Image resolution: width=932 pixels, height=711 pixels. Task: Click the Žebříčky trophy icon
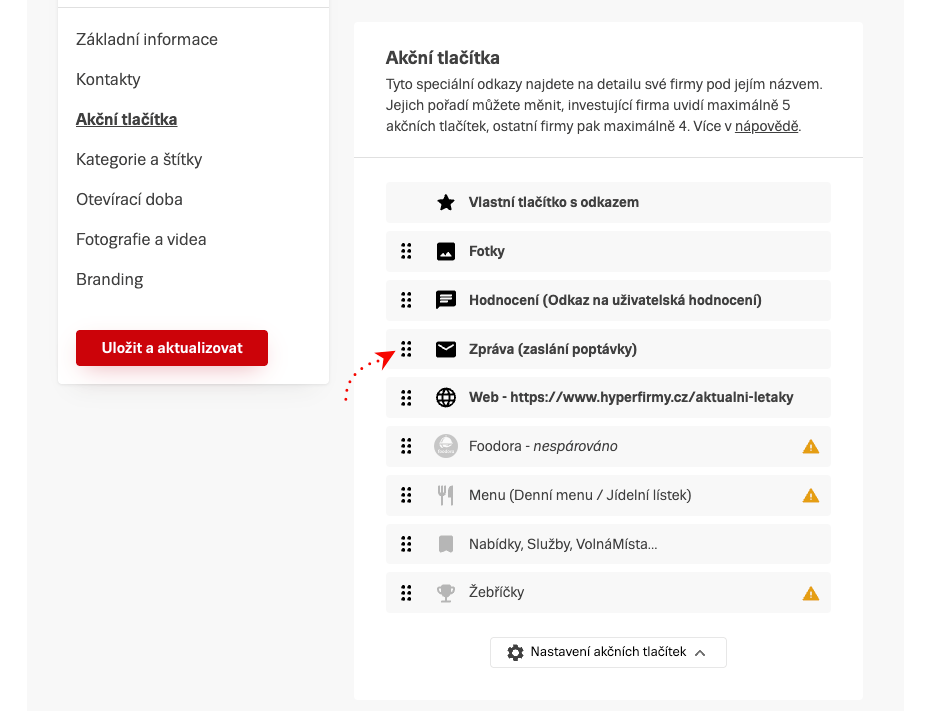446,593
